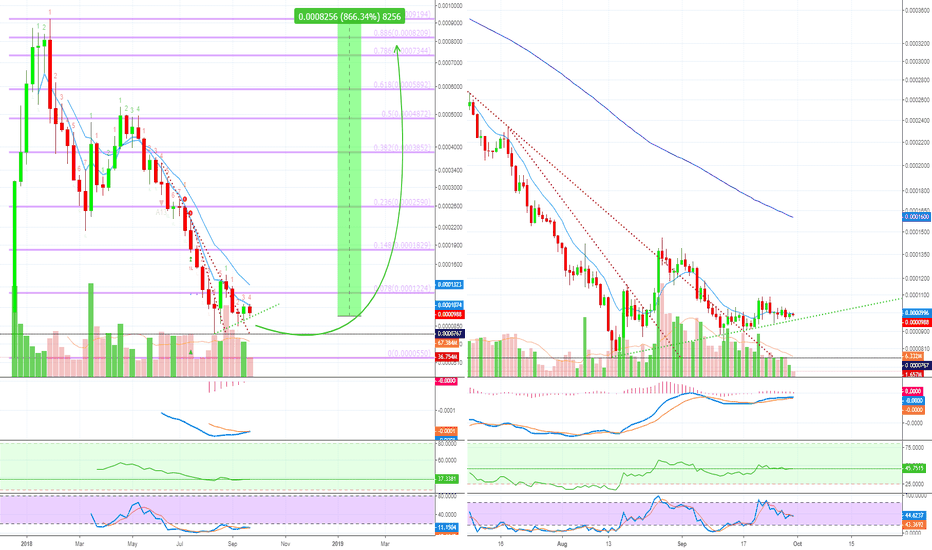
Task: Click the blue 0.0001323 price tag, left chart
Action: click(449, 285)
